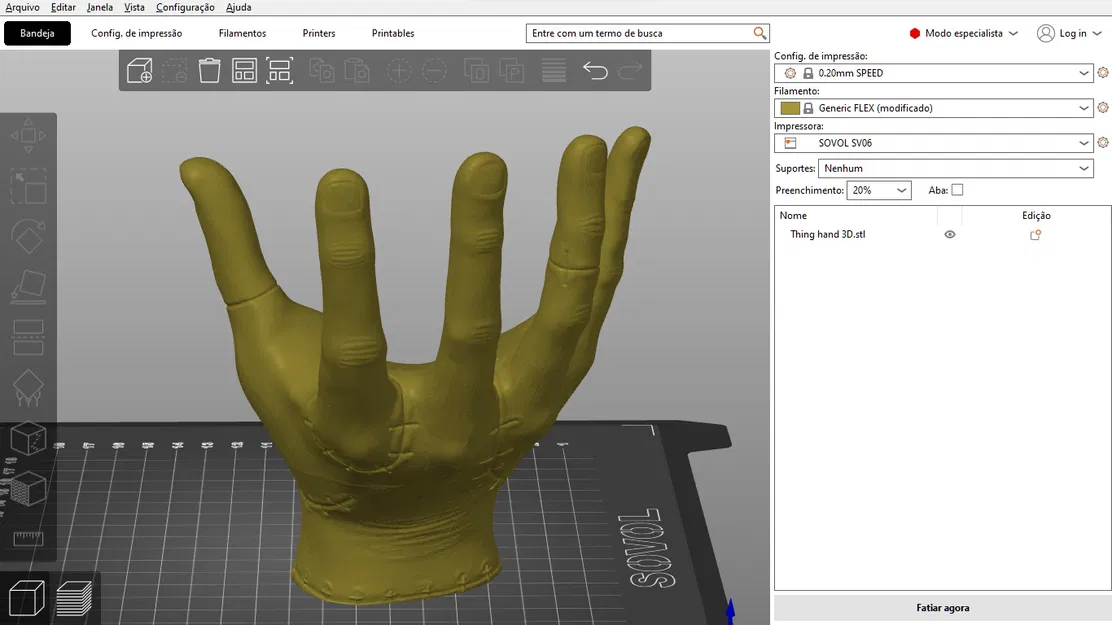
Task: Click the Add object cube icon
Action: (139, 70)
